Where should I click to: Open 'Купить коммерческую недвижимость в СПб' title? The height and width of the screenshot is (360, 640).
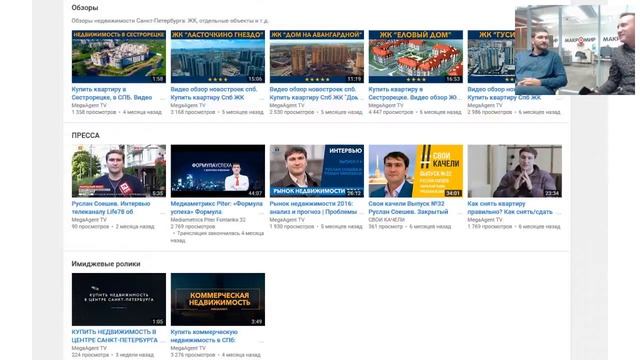pyautogui.click(x=204, y=336)
